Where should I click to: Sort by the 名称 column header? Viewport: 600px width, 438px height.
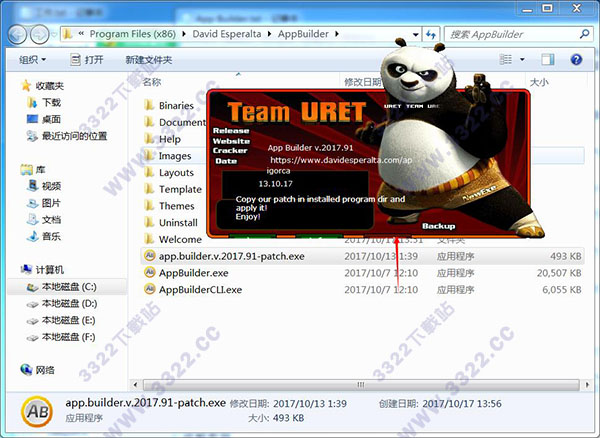[152, 82]
